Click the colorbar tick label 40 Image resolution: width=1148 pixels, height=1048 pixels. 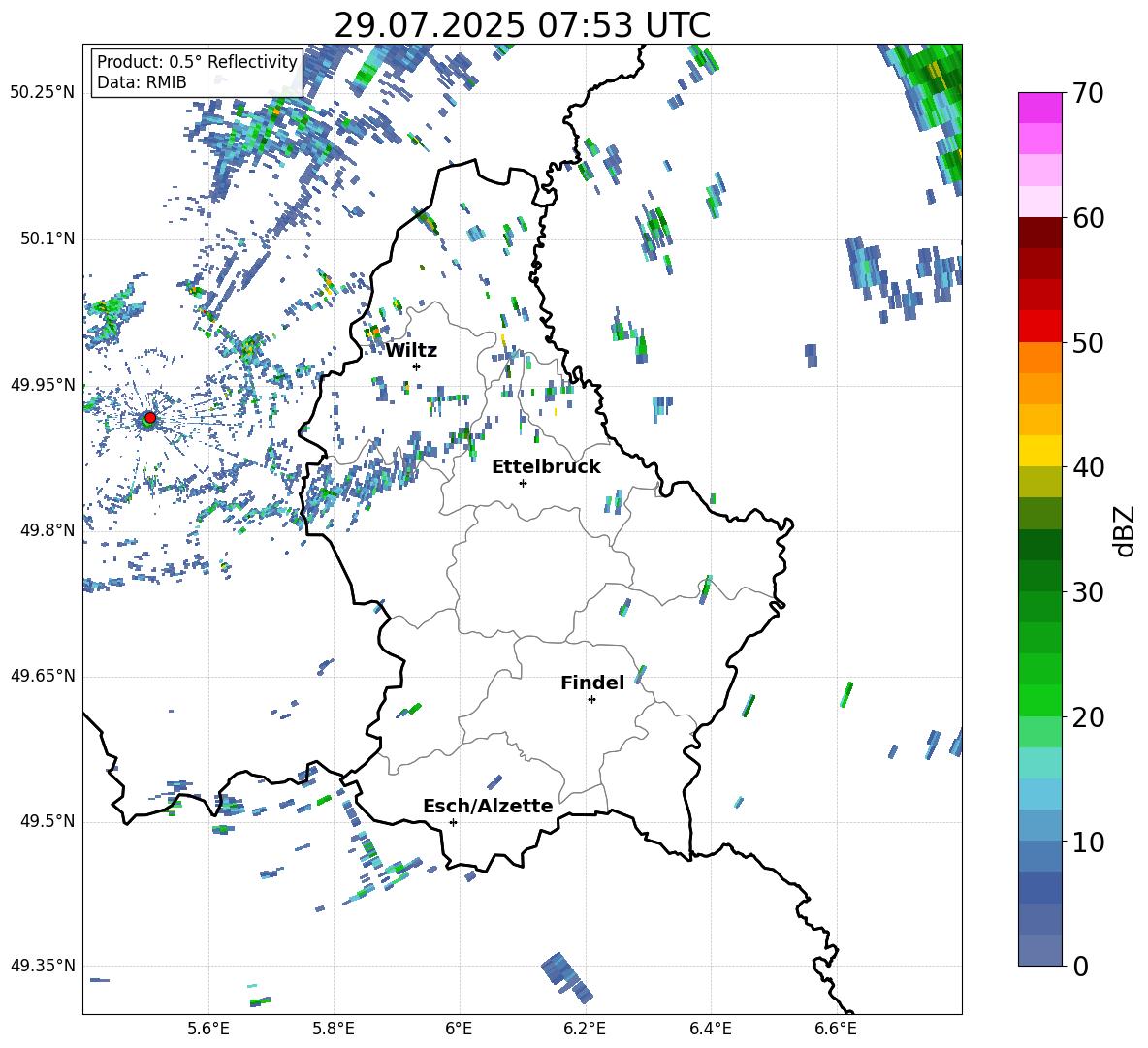click(1088, 467)
